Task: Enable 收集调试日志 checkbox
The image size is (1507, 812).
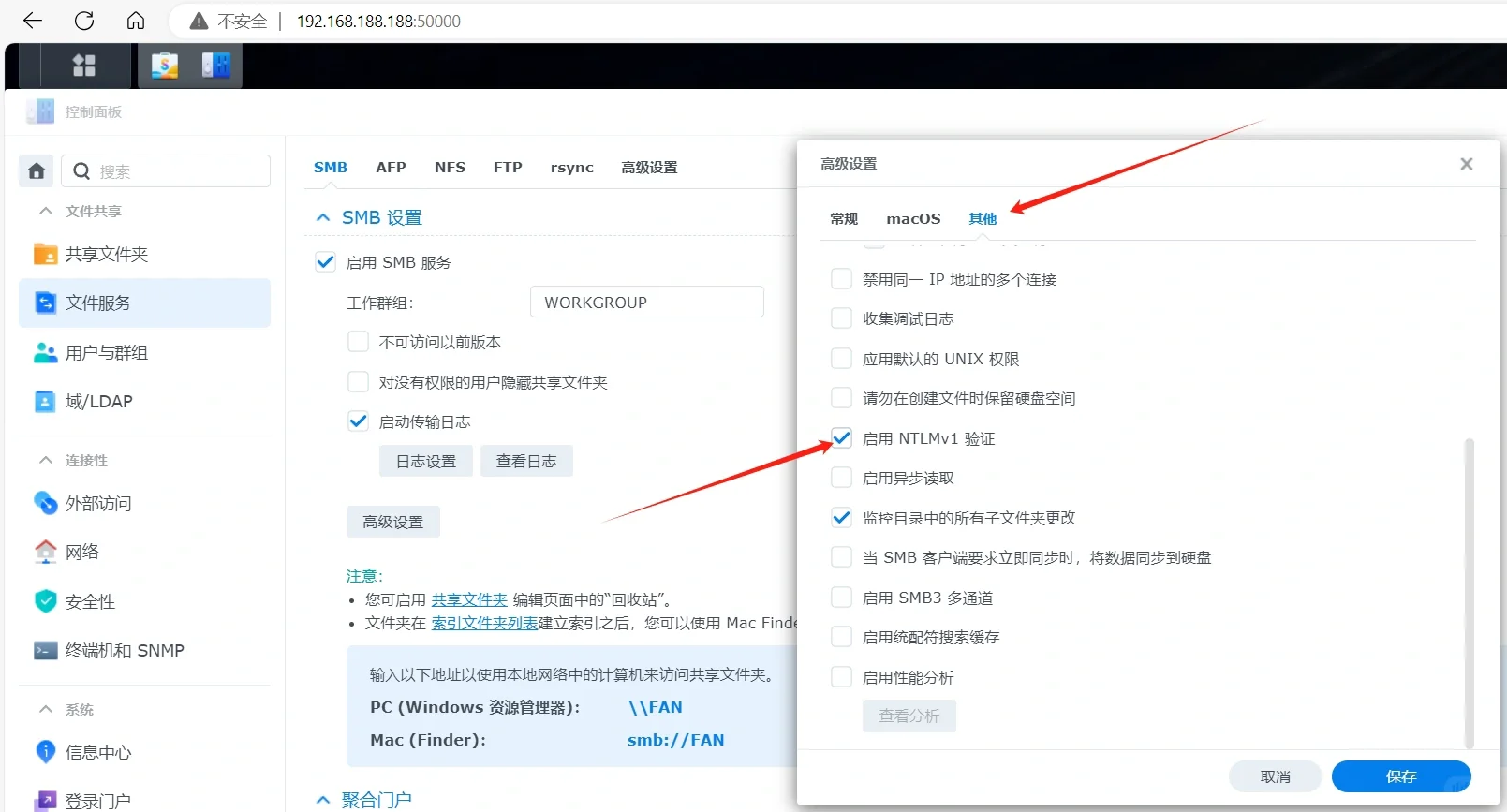Action: pos(841,318)
